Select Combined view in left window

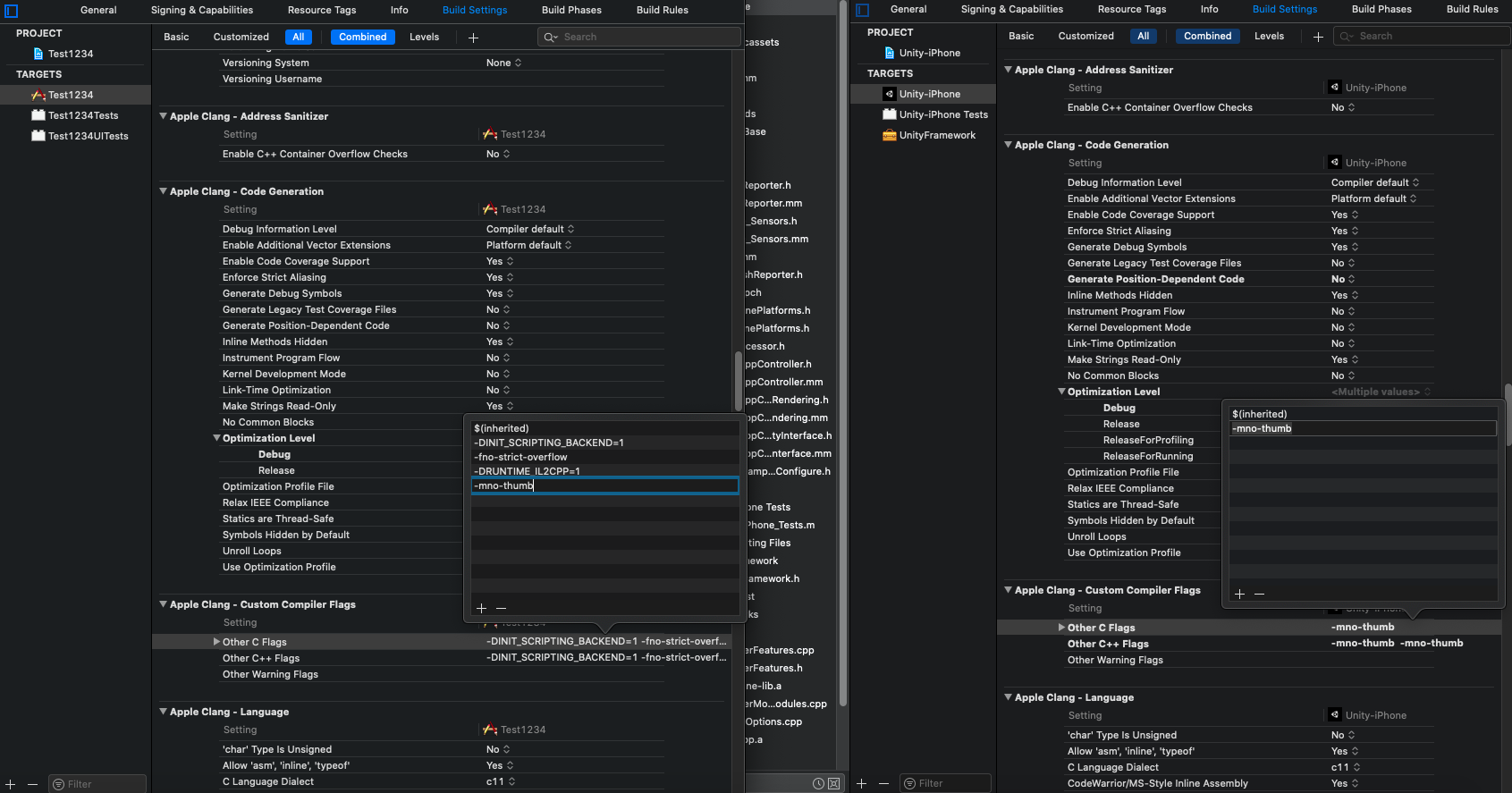click(x=363, y=37)
